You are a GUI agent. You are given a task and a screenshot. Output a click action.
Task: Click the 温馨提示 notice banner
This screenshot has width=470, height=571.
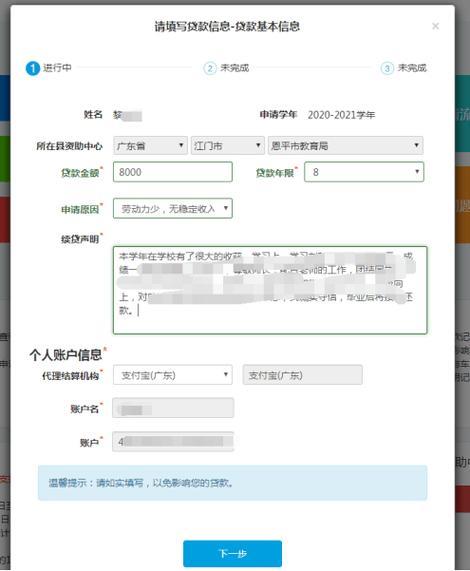click(232, 483)
